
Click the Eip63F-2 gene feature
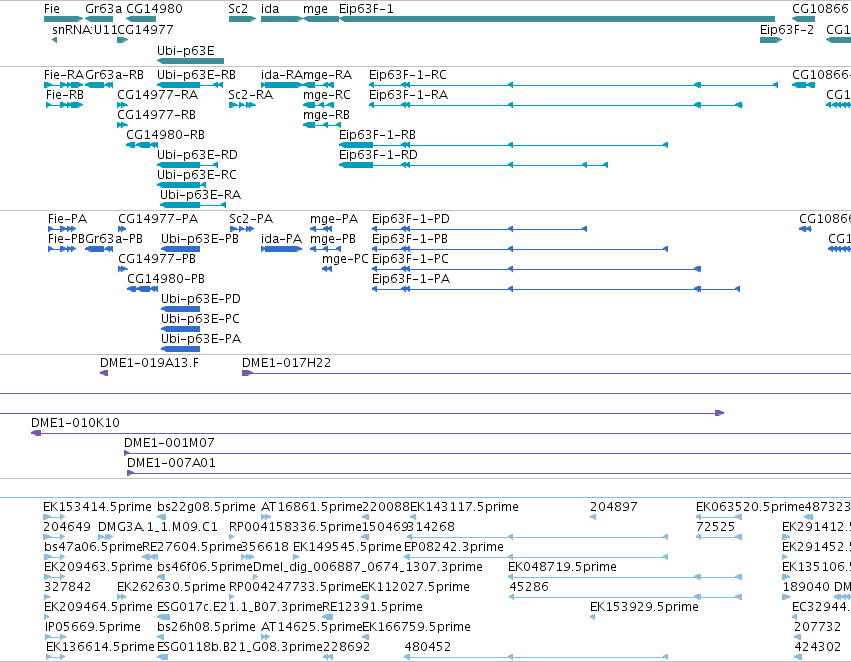pos(771,40)
